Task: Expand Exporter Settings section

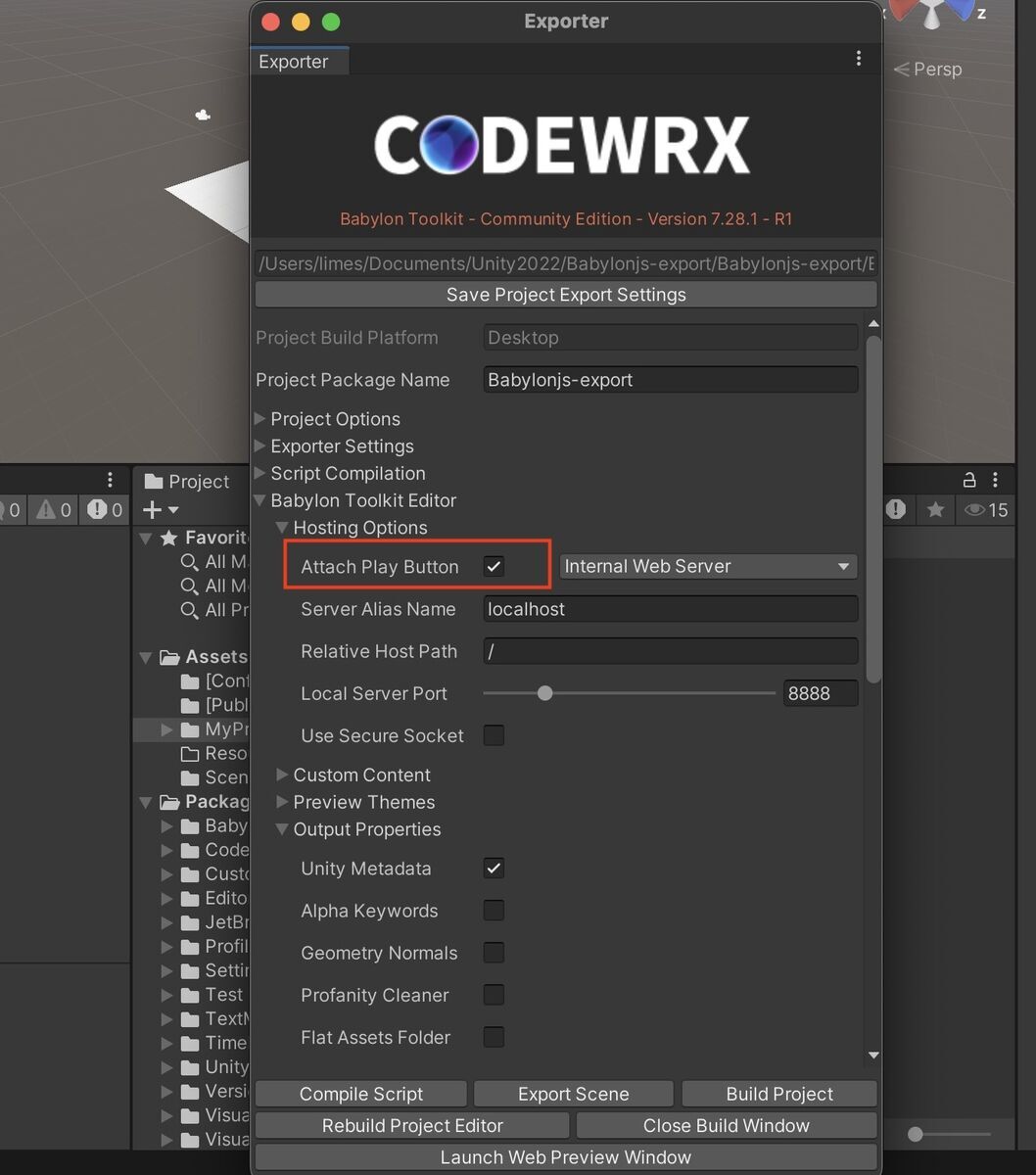Action: click(x=260, y=446)
